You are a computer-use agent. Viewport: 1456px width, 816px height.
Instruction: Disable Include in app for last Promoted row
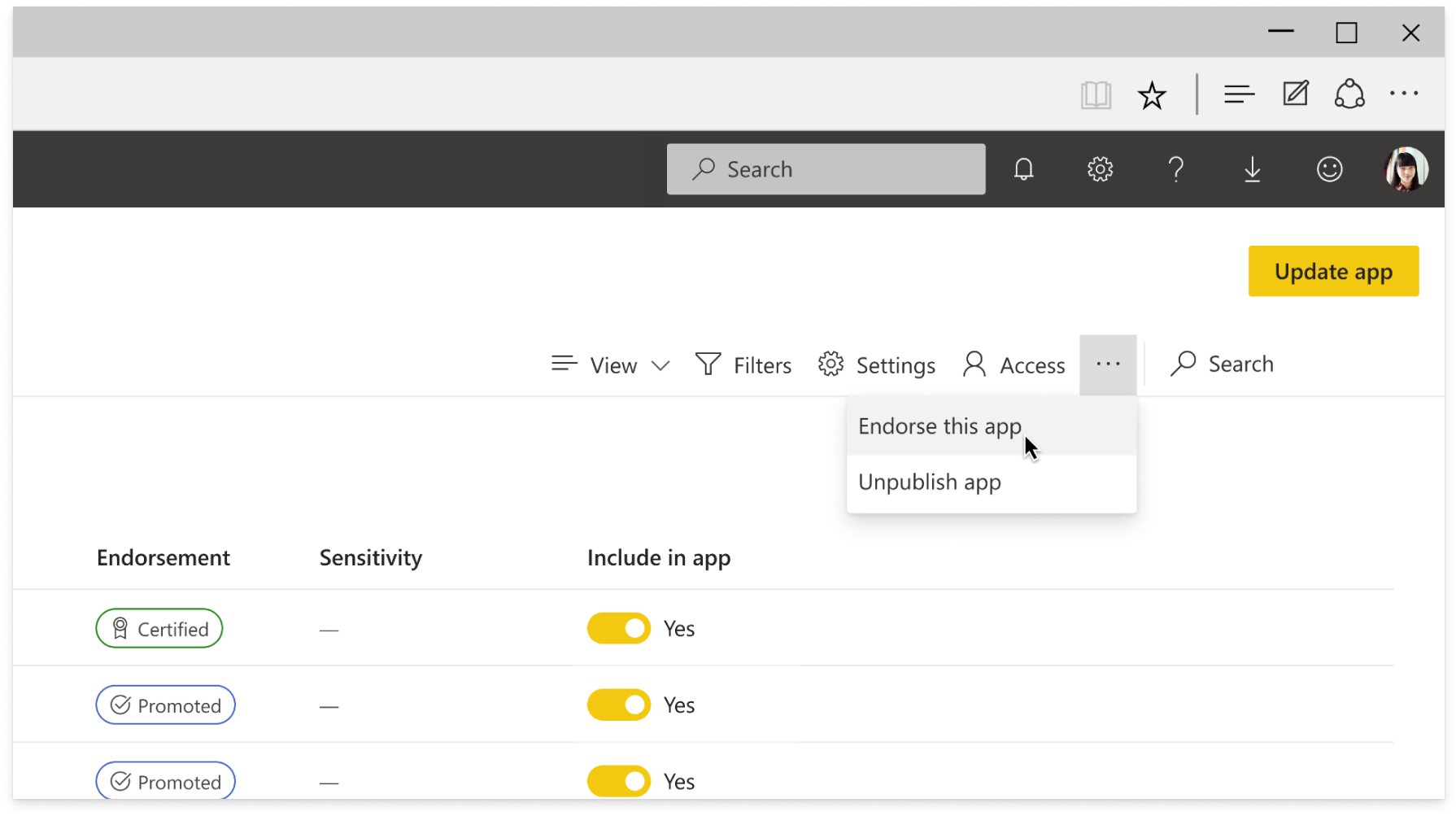click(x=619, y=782)
